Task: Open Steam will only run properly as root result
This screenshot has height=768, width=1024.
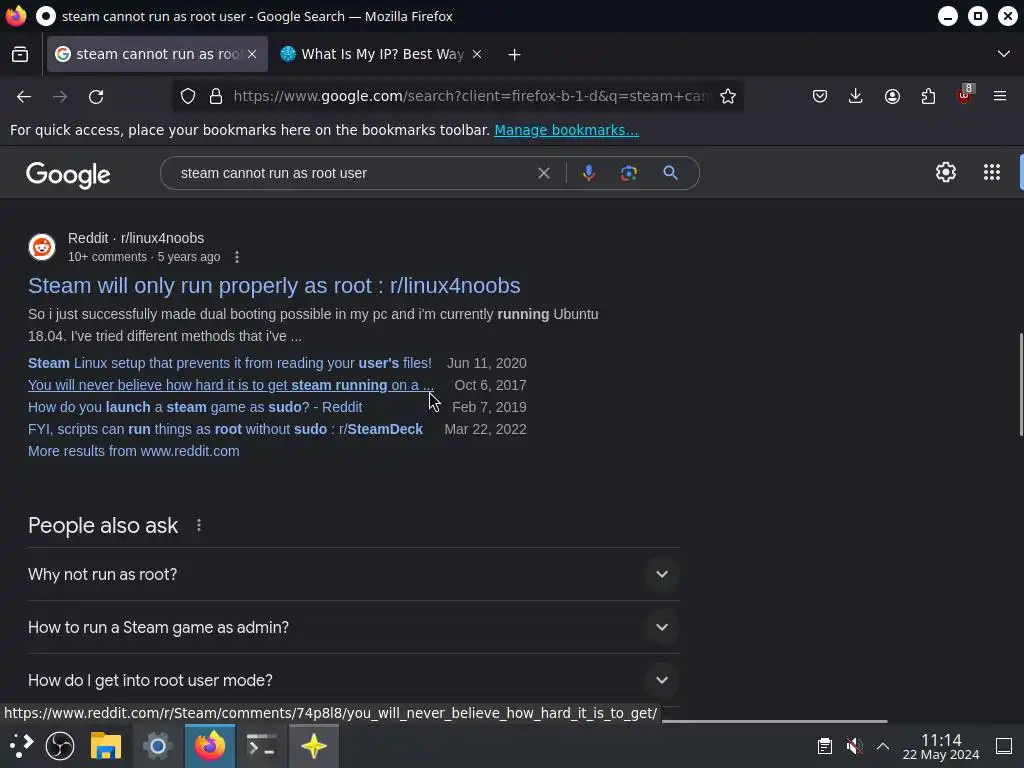Action: pyautogui.click(x=274, y=285)
